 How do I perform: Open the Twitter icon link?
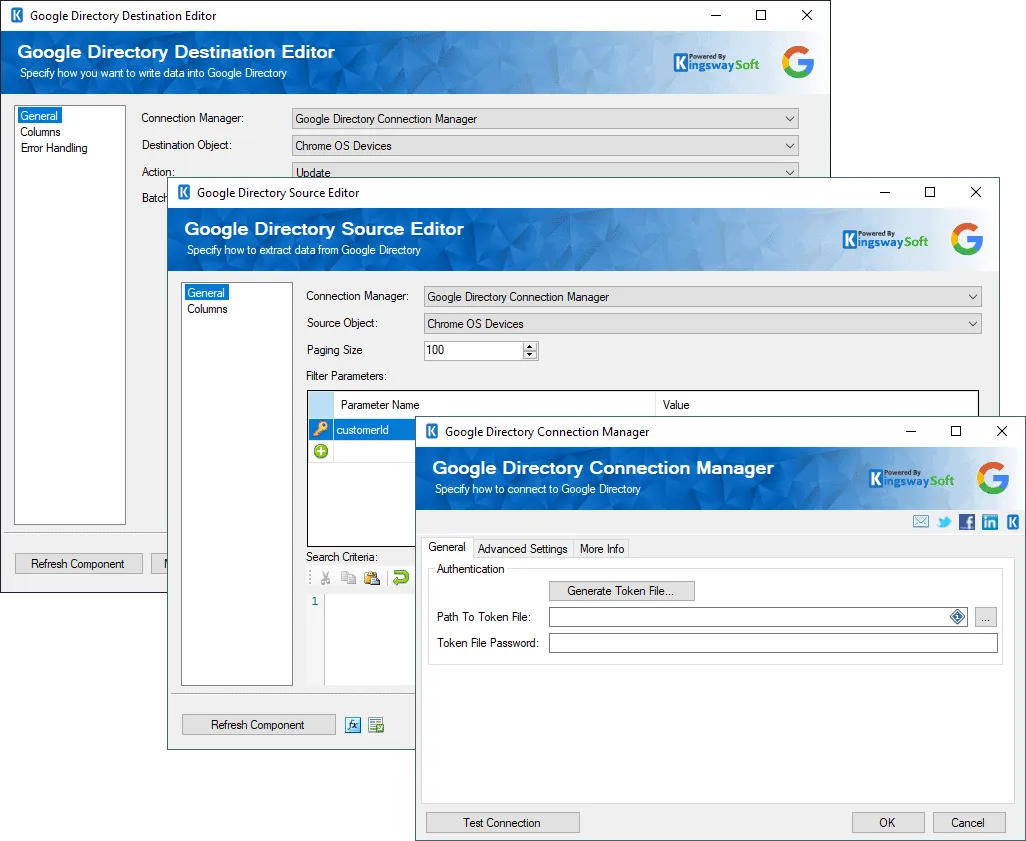(x=944, y=522)
